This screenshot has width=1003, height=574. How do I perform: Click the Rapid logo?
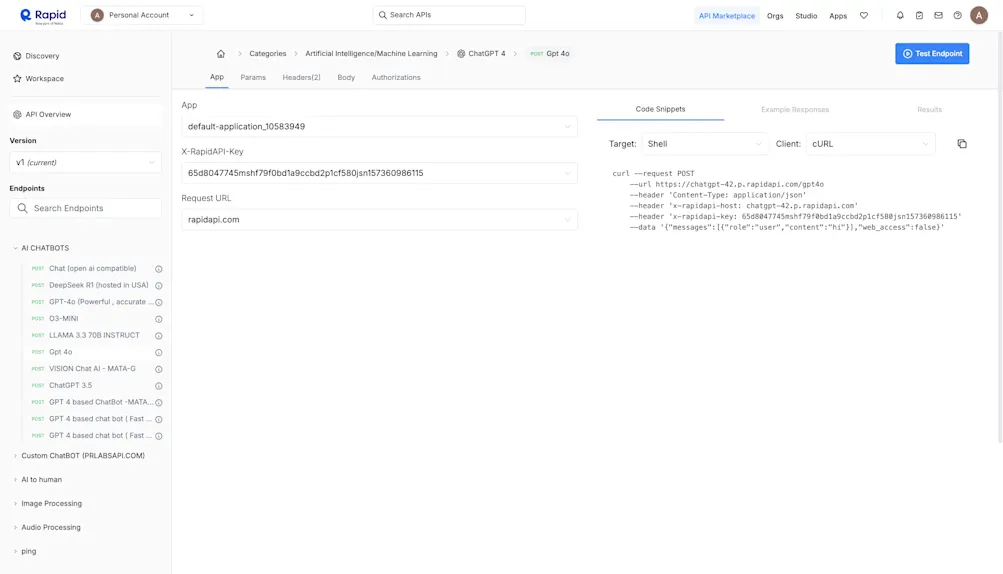pos(43,15)
